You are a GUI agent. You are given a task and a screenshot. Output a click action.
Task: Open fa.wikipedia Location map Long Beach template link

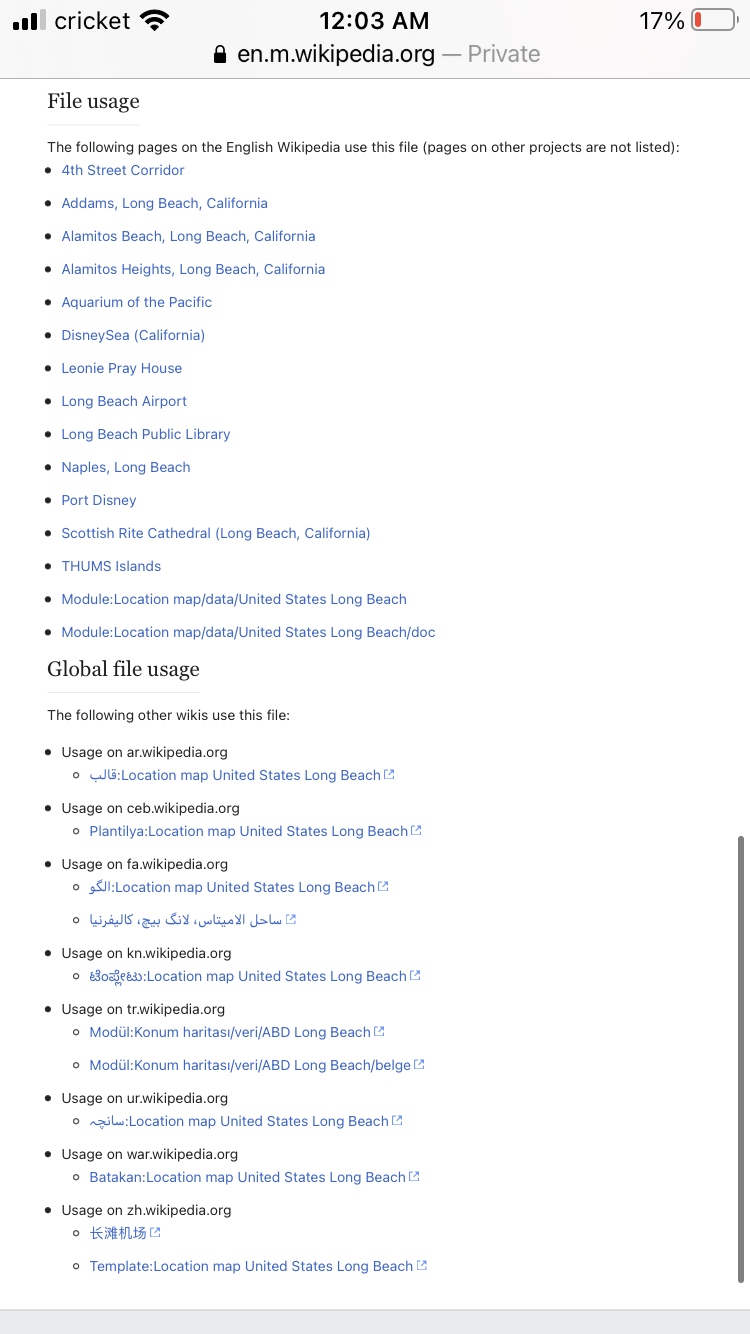tap(232, 887)
